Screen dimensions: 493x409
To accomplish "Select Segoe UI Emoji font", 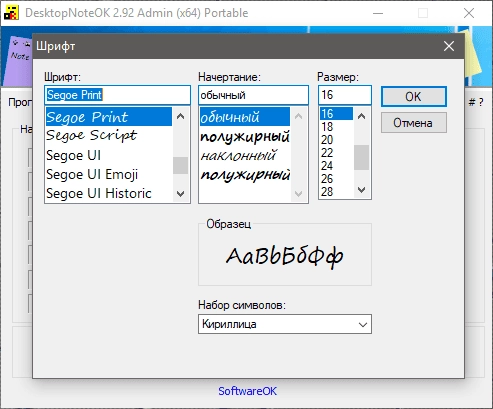I will 109,174.
